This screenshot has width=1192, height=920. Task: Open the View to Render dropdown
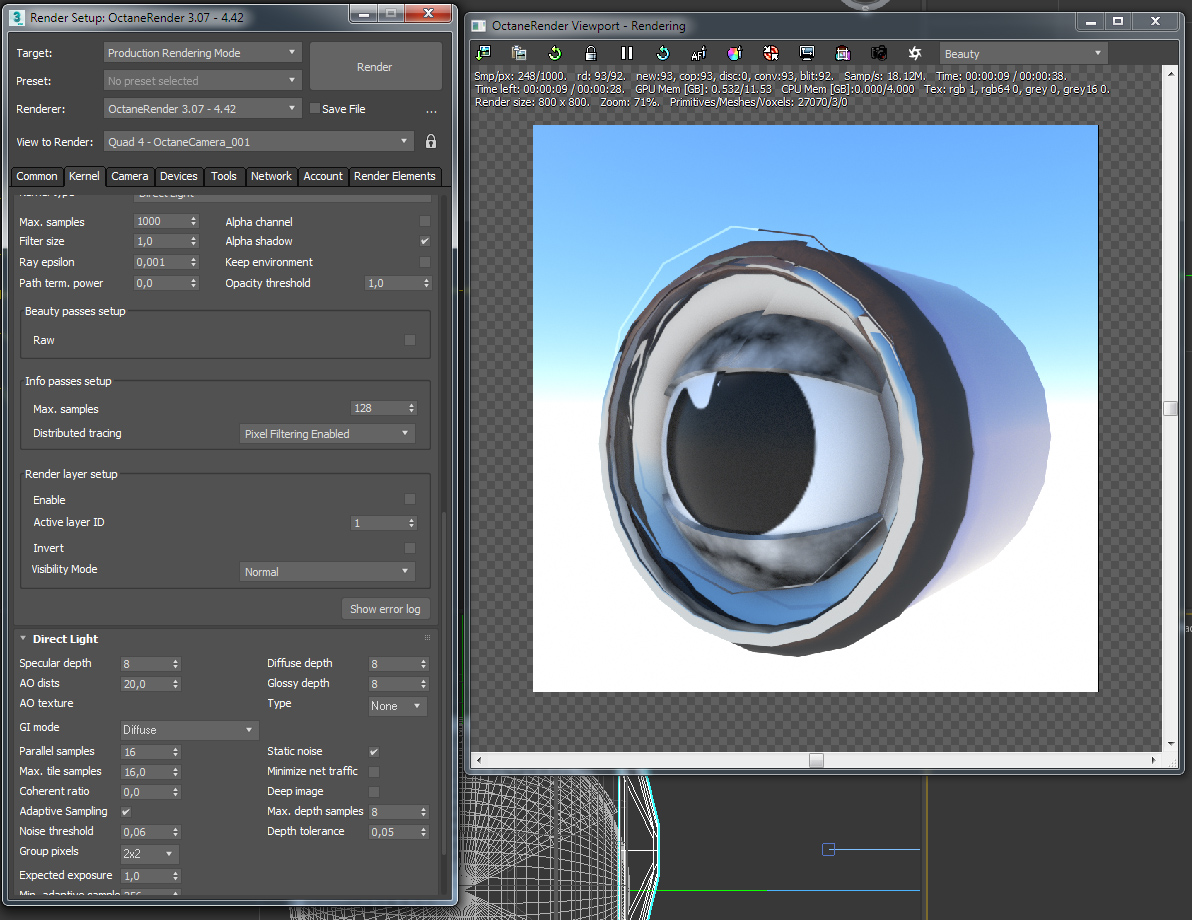click(x=258, y=141)
